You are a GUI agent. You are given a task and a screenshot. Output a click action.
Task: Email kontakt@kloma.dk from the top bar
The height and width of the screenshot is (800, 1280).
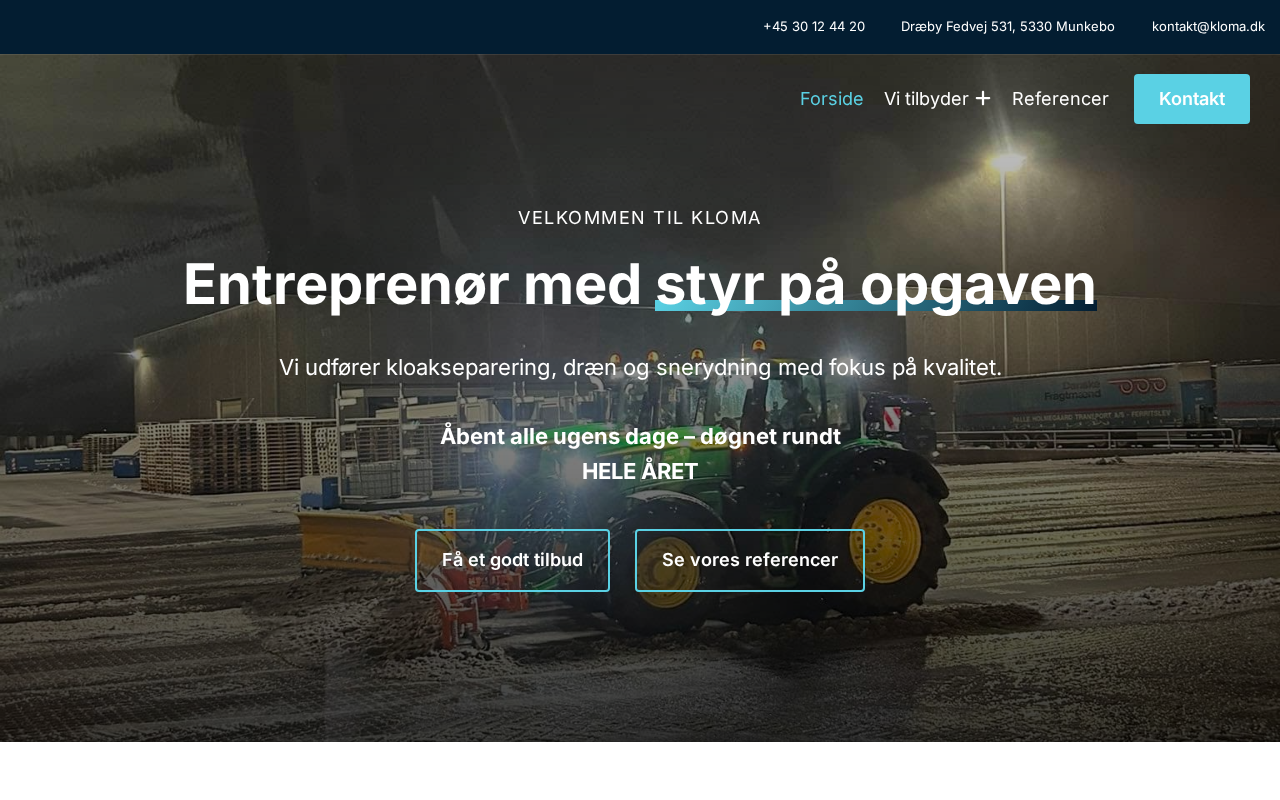(x=1208, y=26)
